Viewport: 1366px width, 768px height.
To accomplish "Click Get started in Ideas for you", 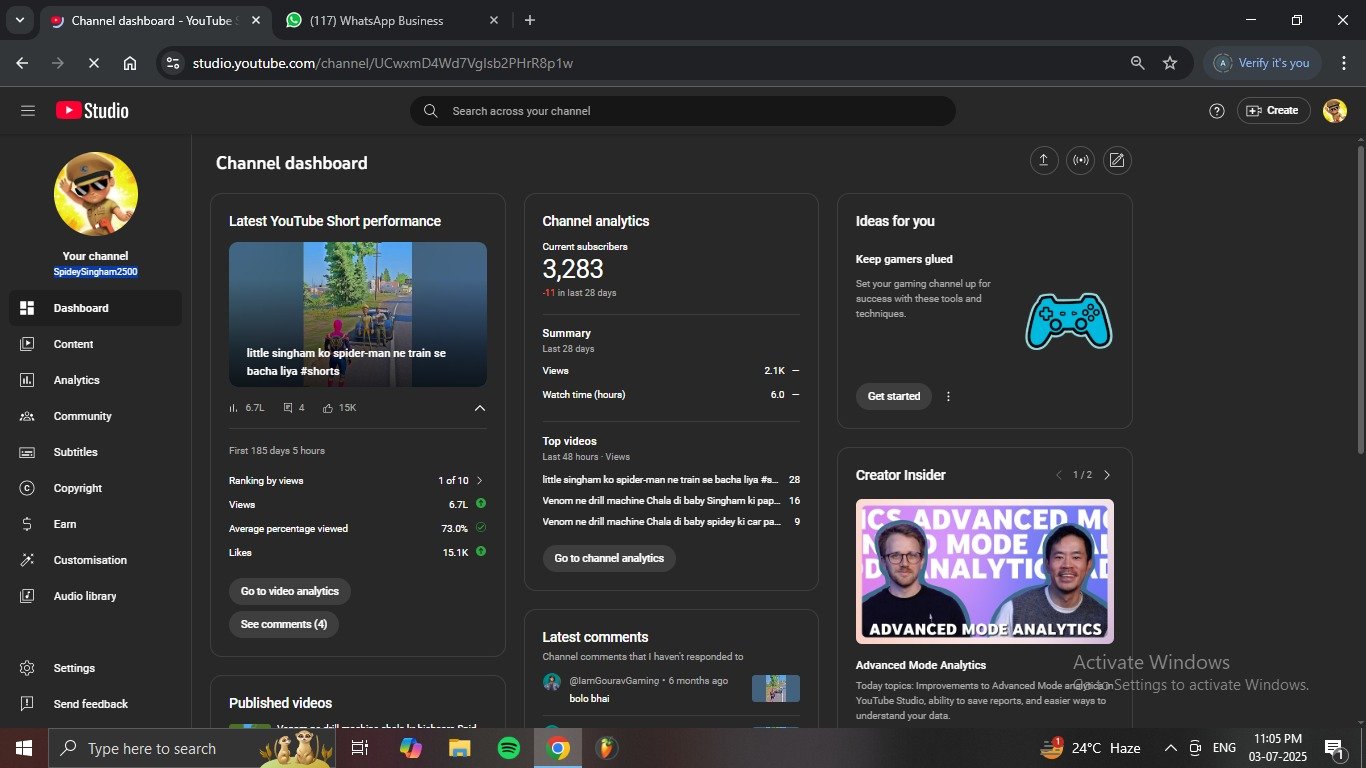I will (894, 396).
